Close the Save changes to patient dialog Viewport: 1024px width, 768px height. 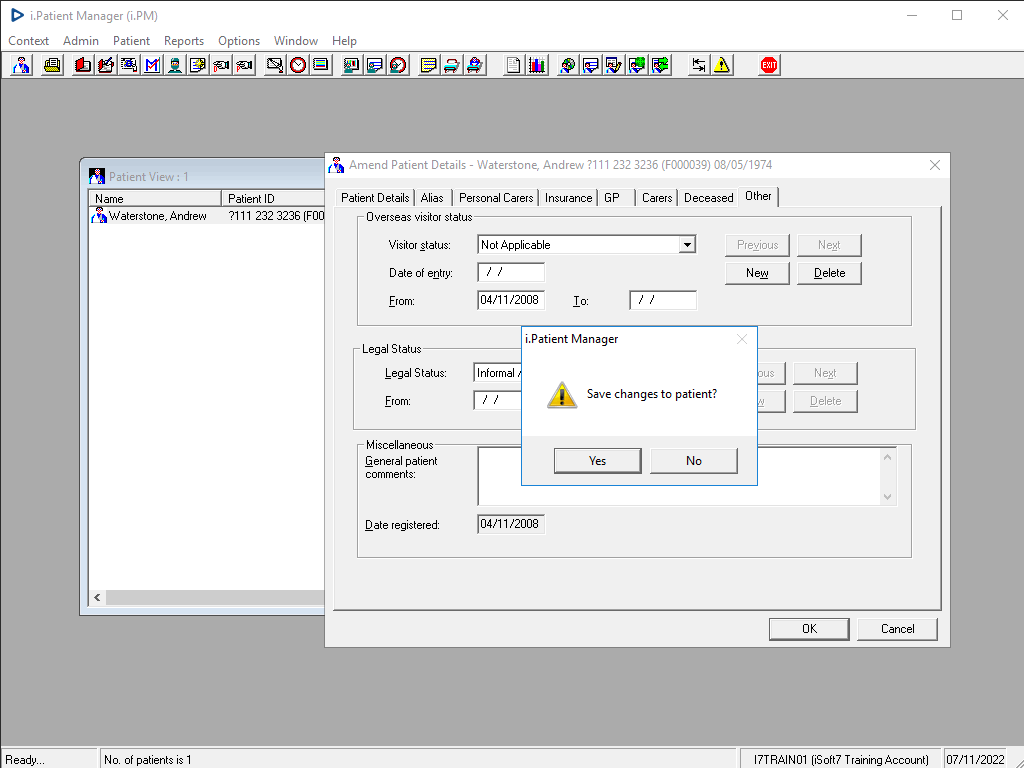pyautogui.click(x=742, y=339)
